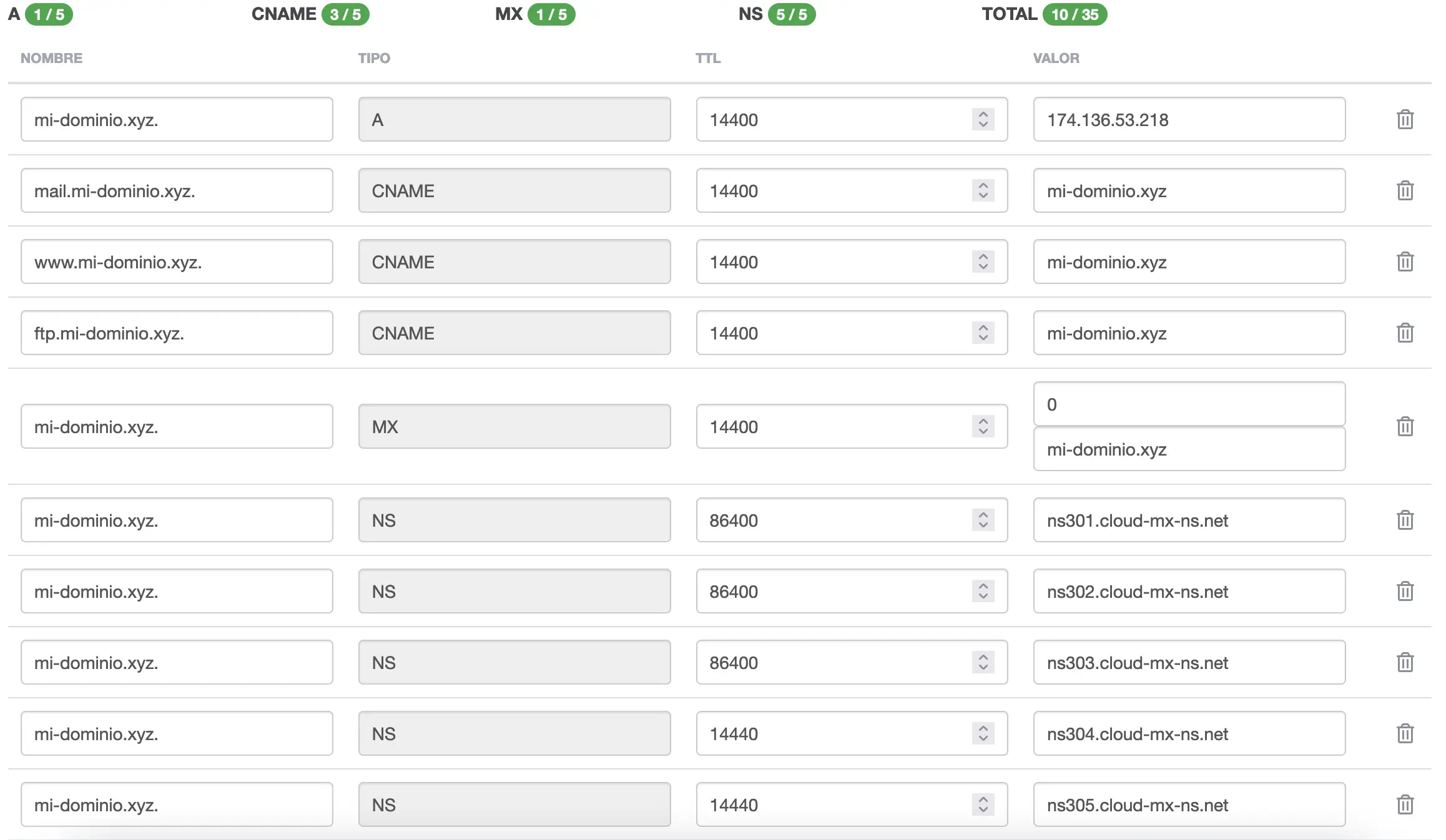Click the value field 174.136.53.218
Image resolution: width=1446 pixels, height=840 pixels.
pyautogui.click(x=1189, y=119)
